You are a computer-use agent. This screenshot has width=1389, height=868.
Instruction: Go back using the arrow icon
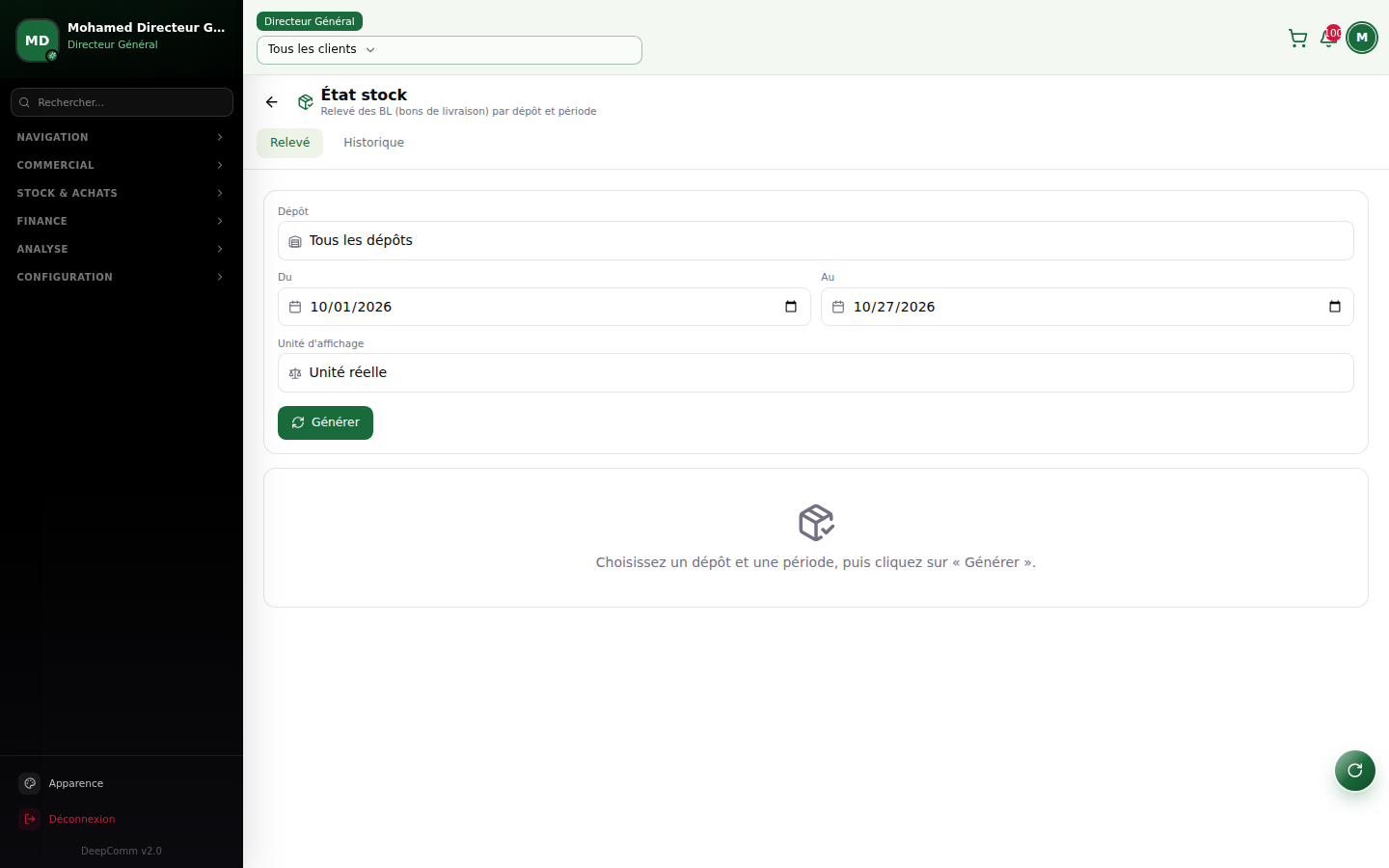(272, 102)
